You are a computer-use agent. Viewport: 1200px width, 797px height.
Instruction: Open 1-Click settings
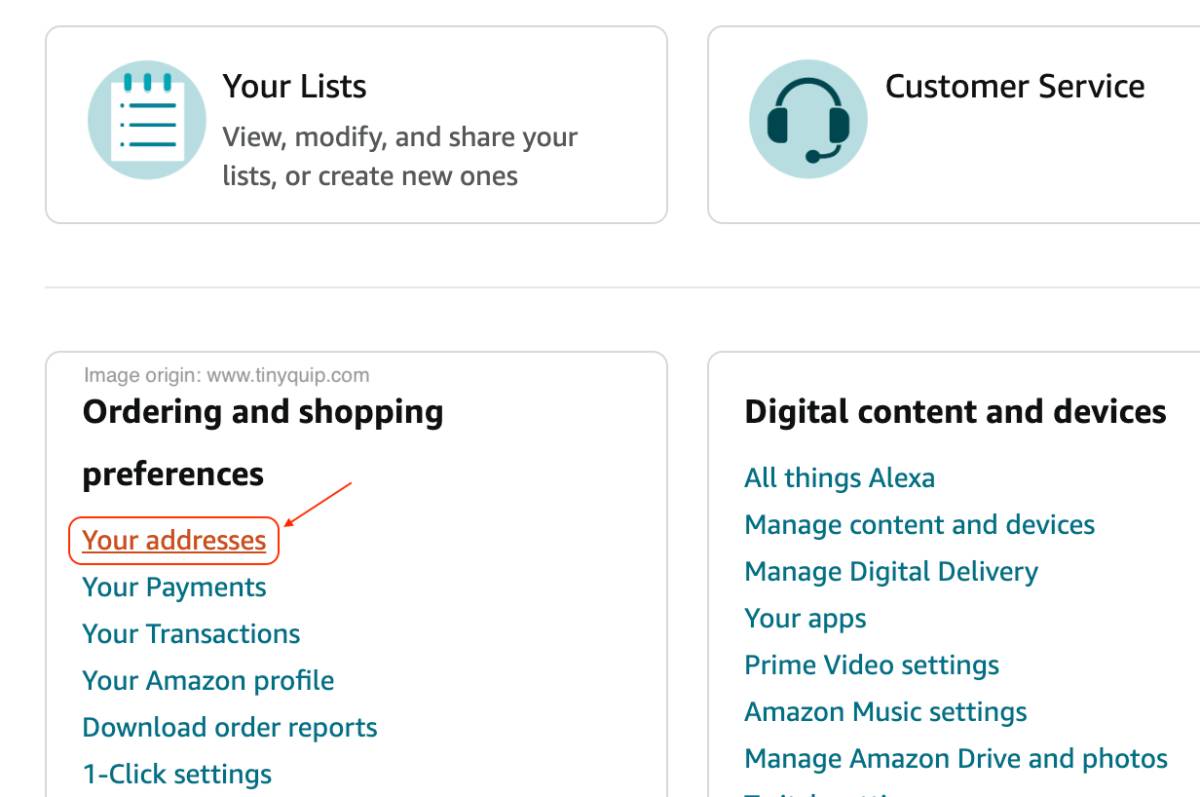[x=176, y=773]
